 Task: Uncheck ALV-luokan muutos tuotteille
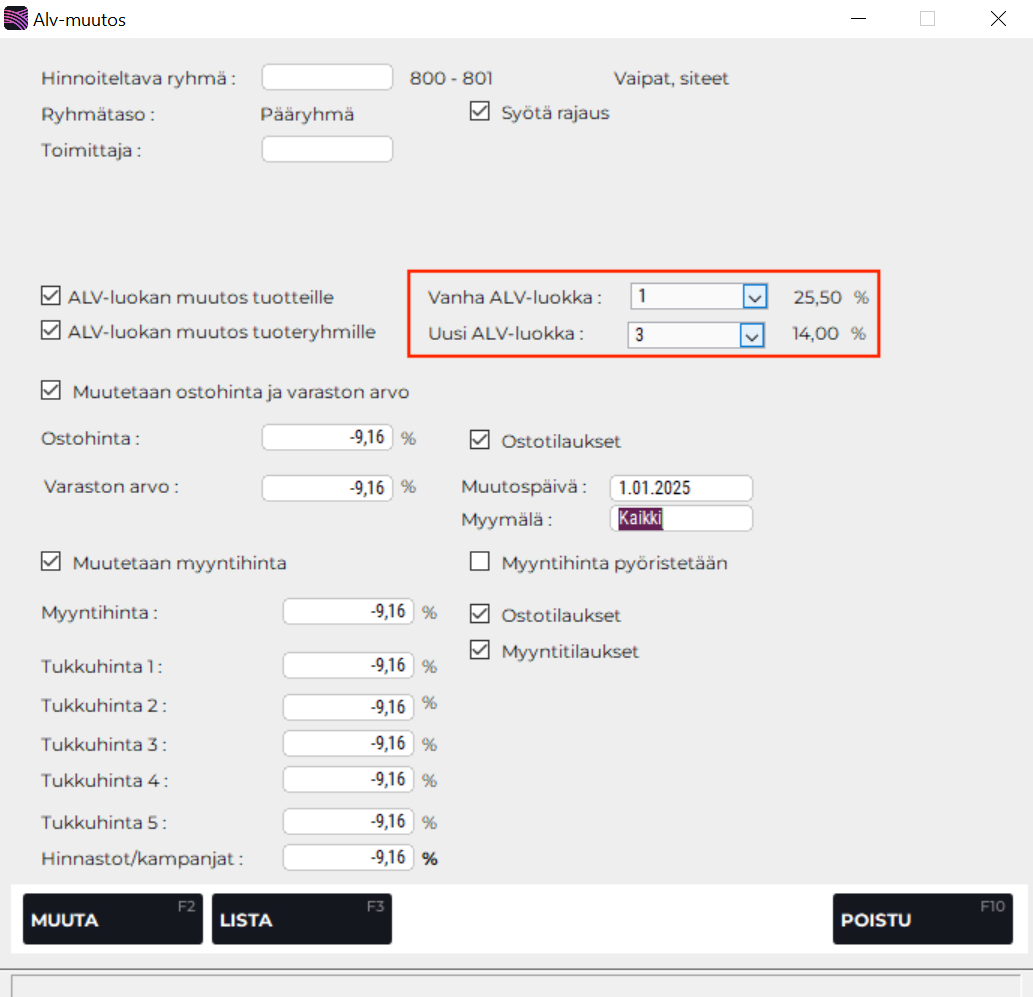[x=51, y=296]
